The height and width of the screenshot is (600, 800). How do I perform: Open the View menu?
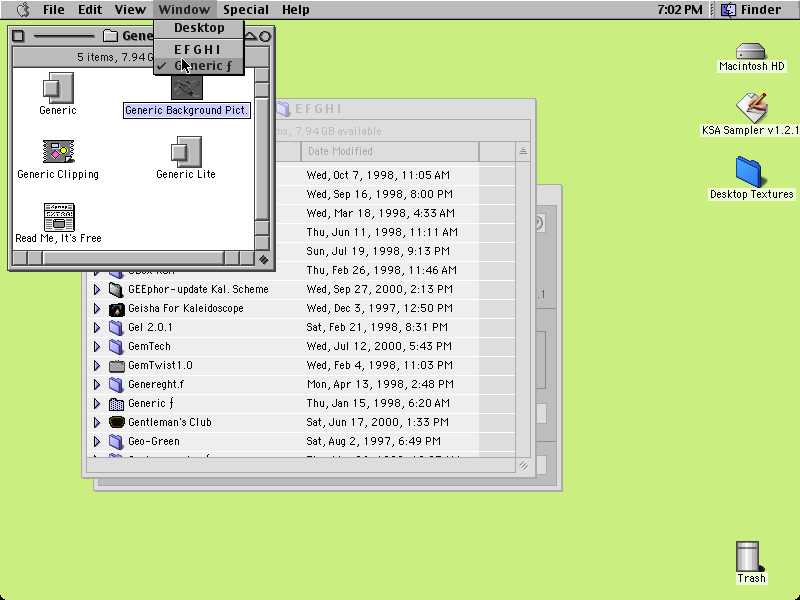coord(130,9)
